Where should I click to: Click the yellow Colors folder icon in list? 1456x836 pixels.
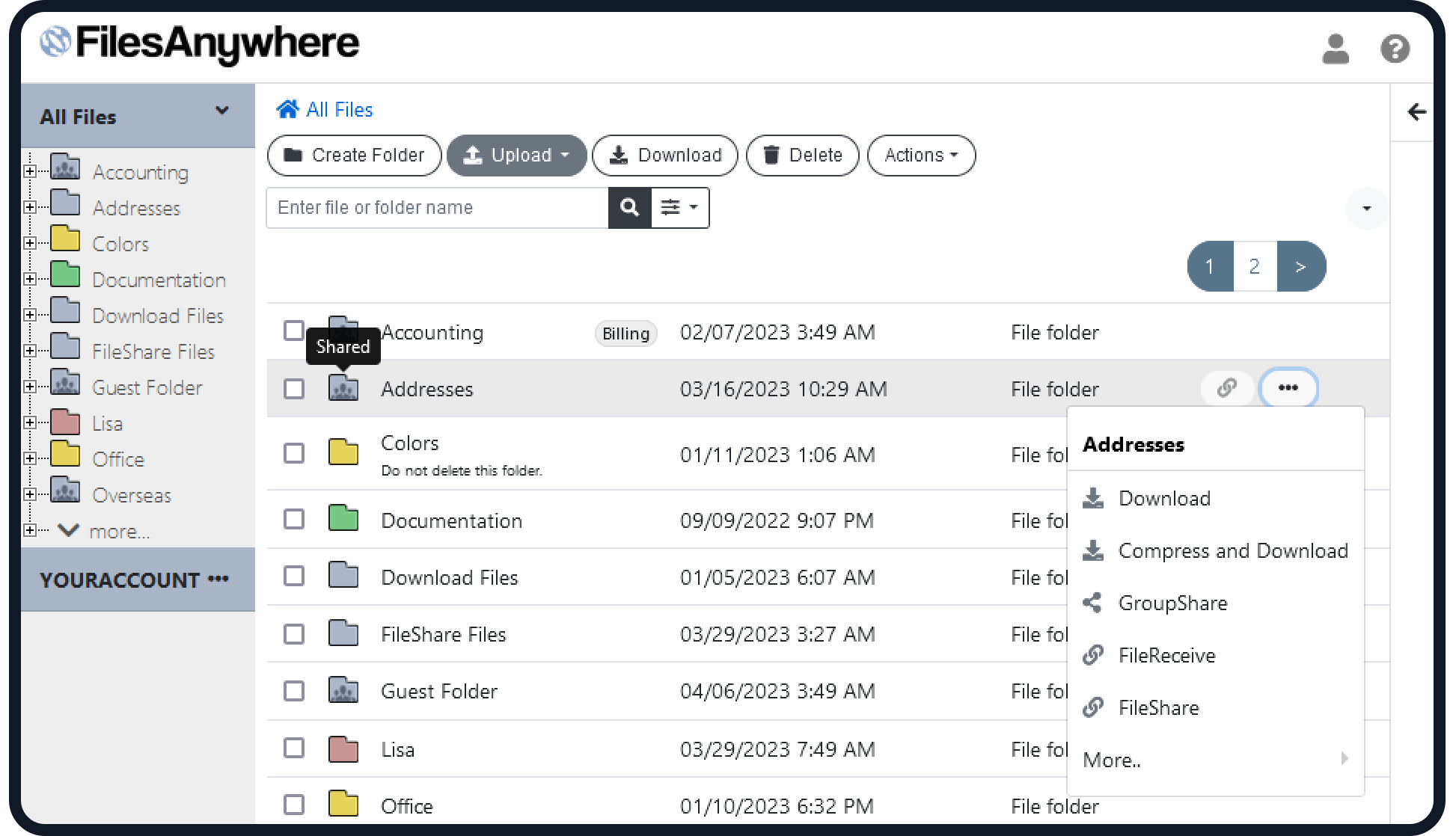(343, 452)
